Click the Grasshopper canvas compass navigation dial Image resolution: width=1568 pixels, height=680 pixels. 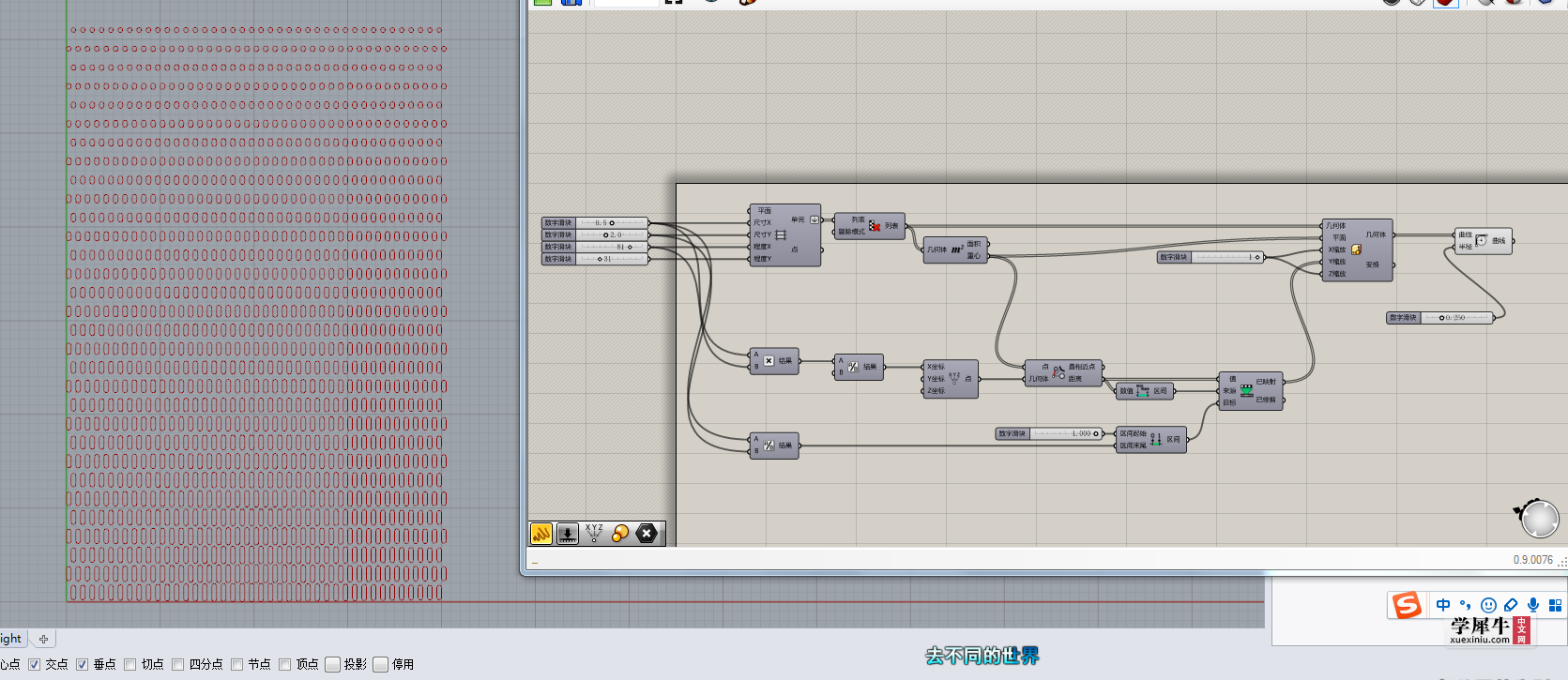1539,519
